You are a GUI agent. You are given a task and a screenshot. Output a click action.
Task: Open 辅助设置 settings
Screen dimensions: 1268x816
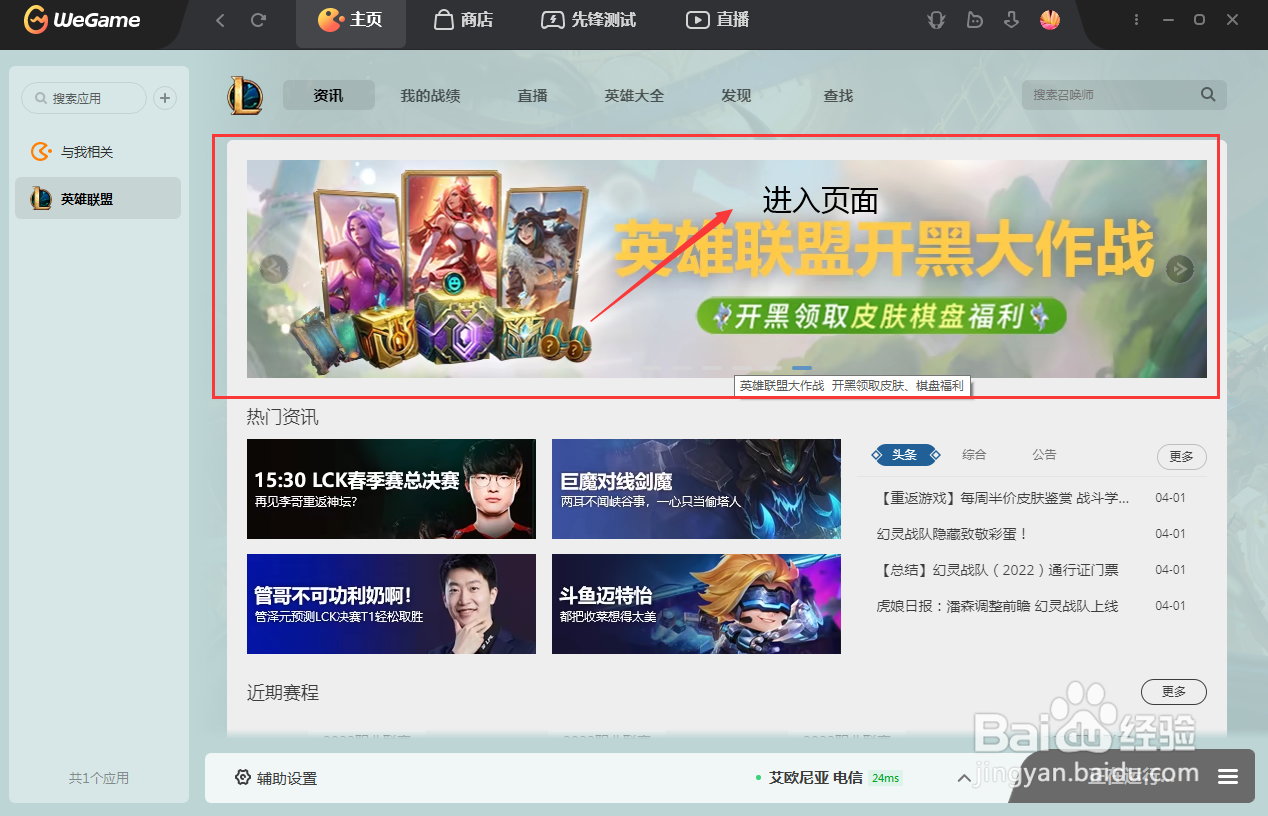point(276,778)
